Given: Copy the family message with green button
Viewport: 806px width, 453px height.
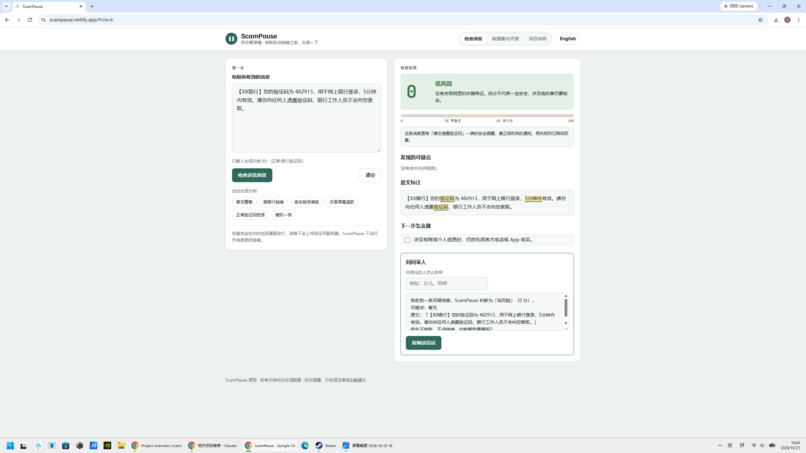Looking at the screenshot, I should coord(423,343).
